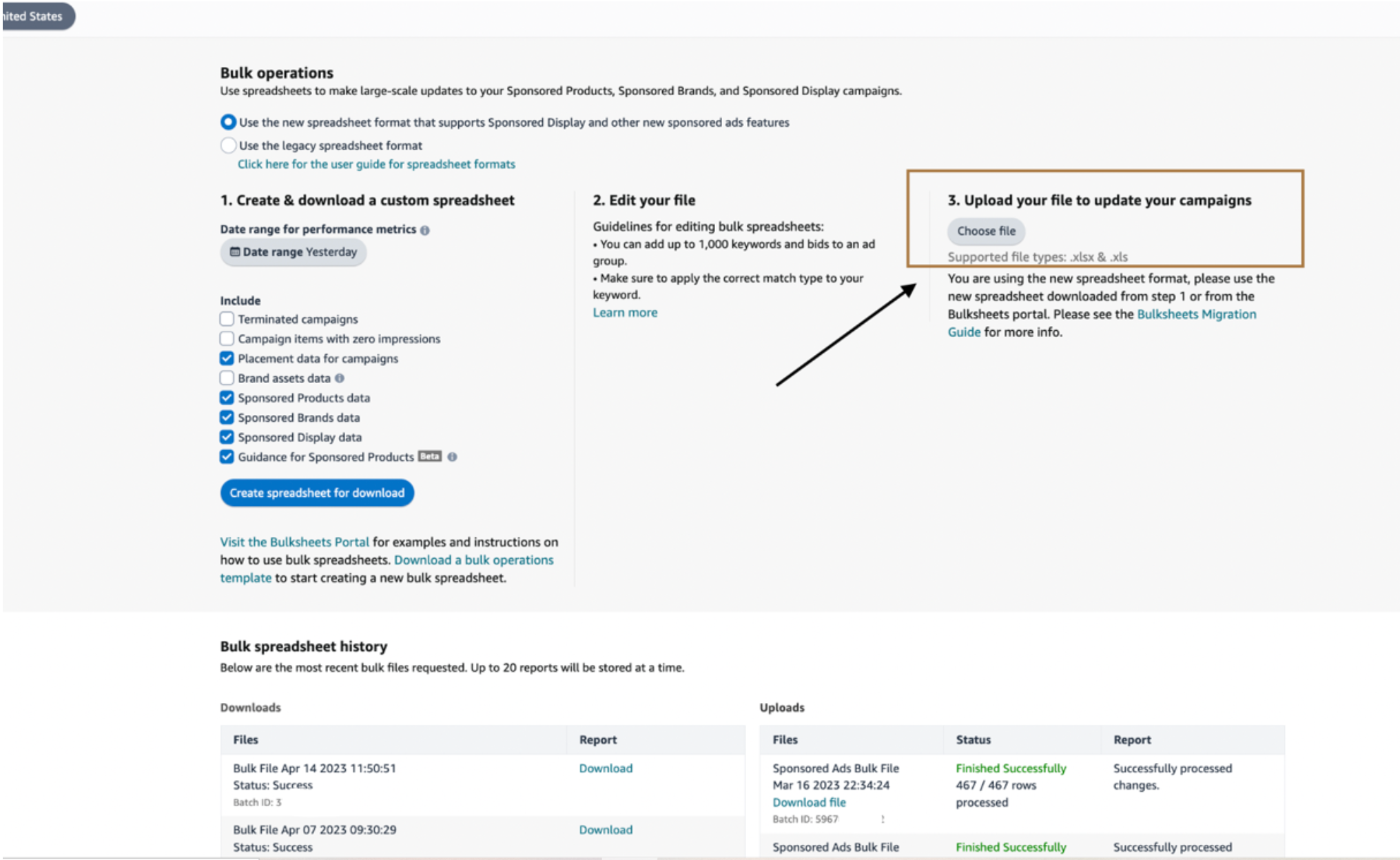Image resolution: width=1400 pixels, height=860 pixels.
Task: Open user guide for spreadsheet formats link
Action: tap(376, 164)
